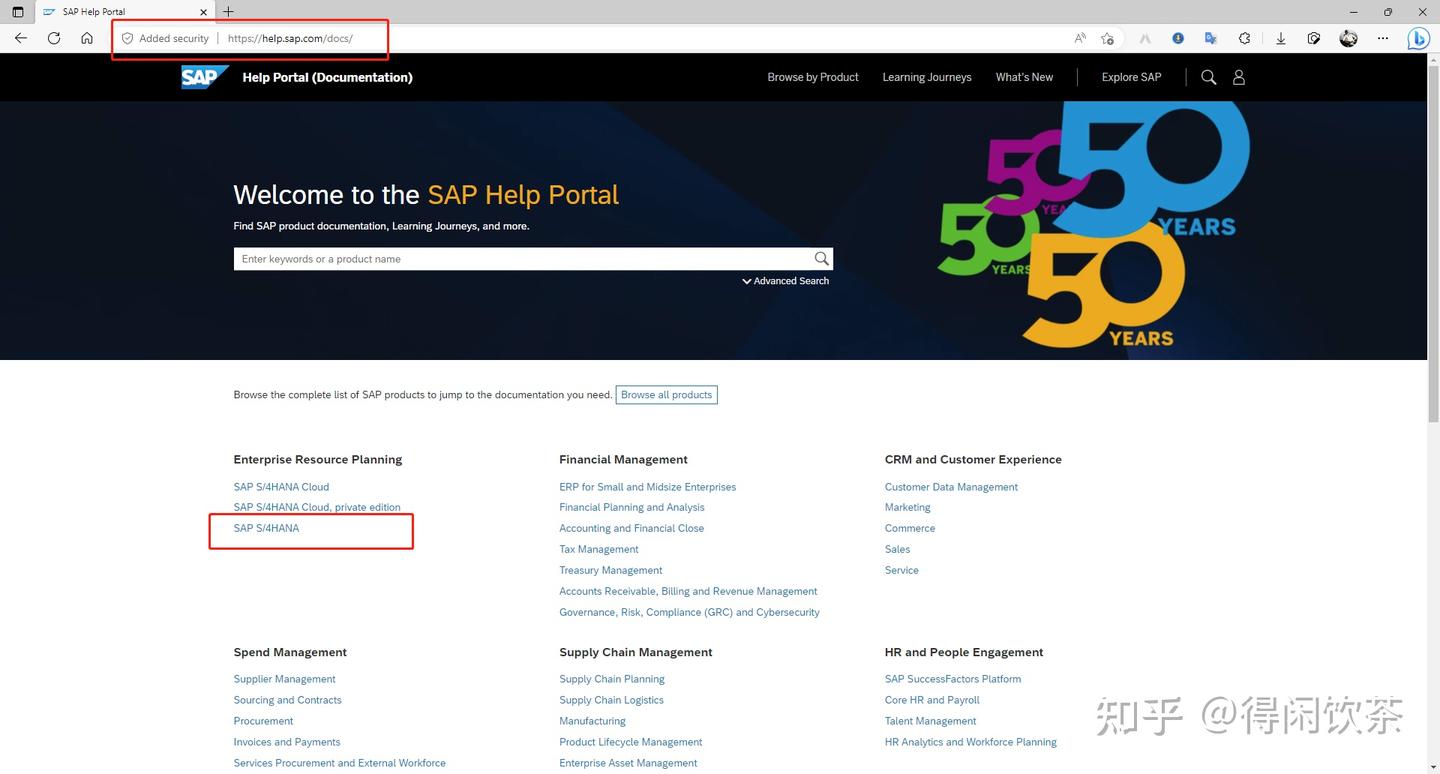Launch Bing Chat from the browser toolbar
Viewport: 1440px width, 774px height.
point(1417,38)
